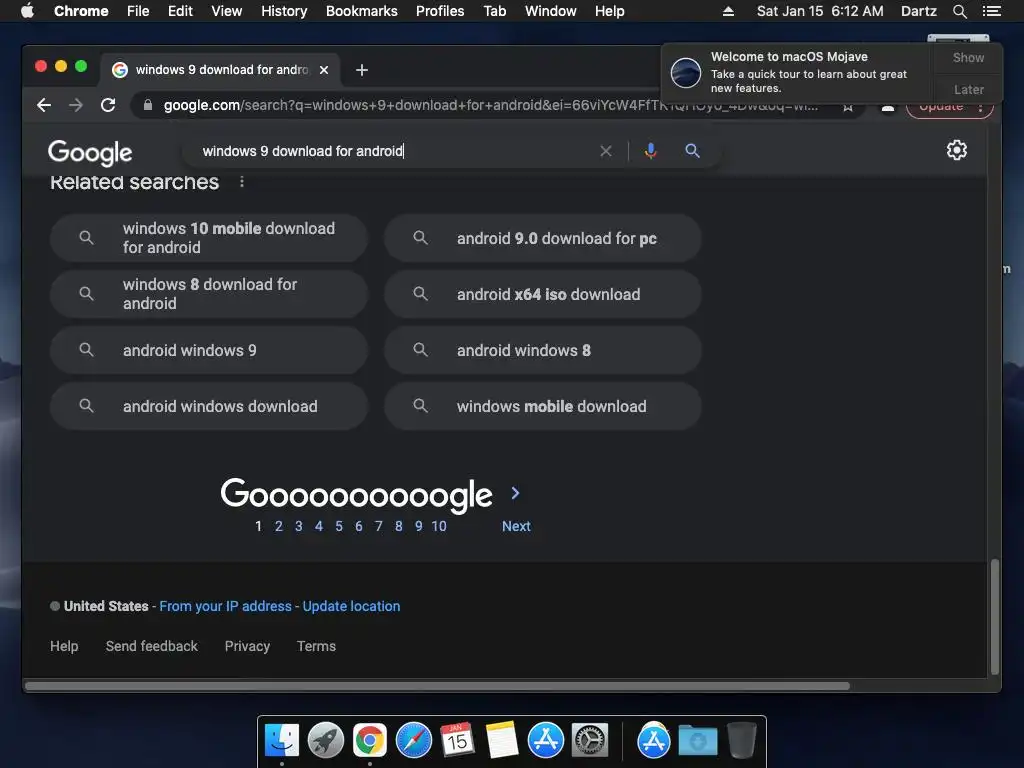Viewport: 1024px width, 768px height.
Task: Open Calendar from the Dock
Action: [457, 741]
